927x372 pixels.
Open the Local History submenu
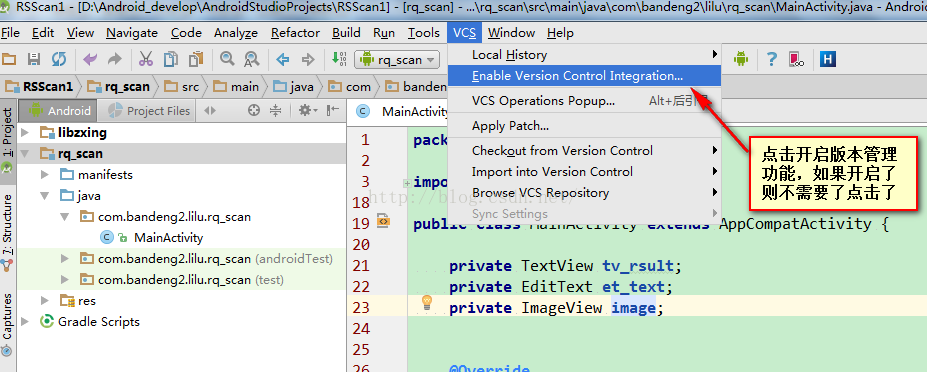(x=584, y=54)
